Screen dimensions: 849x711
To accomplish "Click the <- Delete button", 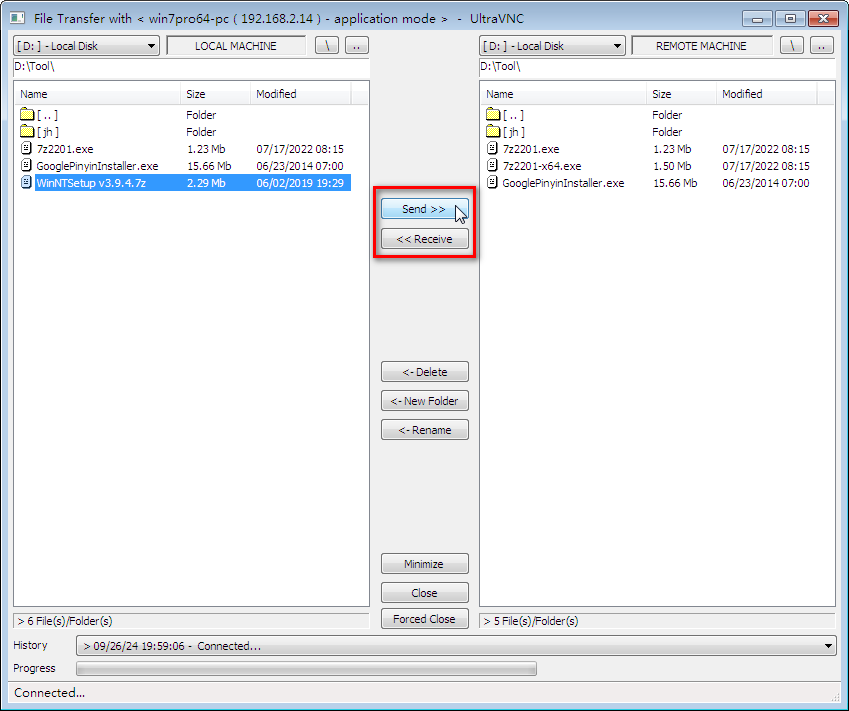I will (424, 372).
